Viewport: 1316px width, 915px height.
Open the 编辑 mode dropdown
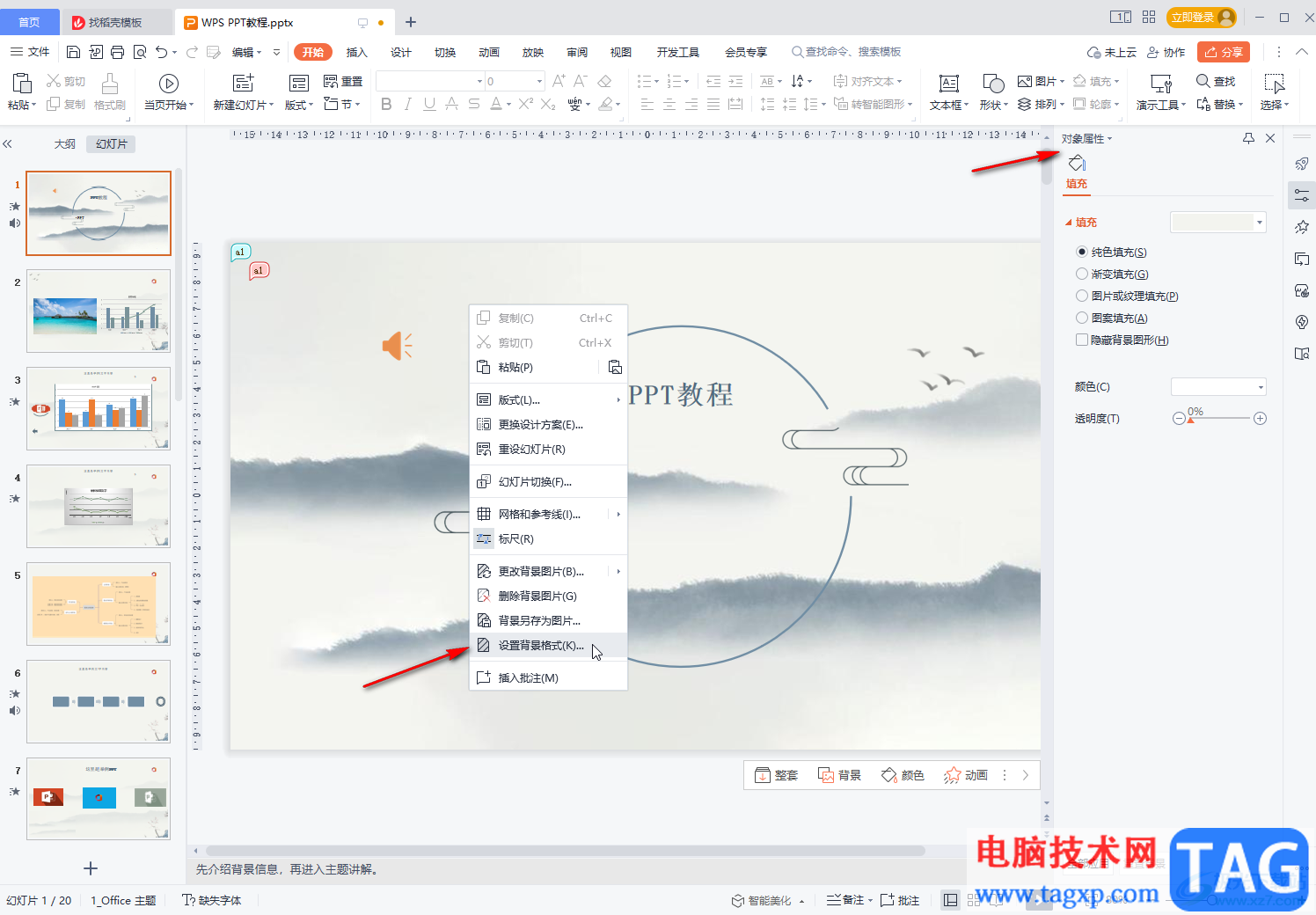pos(247,52)
